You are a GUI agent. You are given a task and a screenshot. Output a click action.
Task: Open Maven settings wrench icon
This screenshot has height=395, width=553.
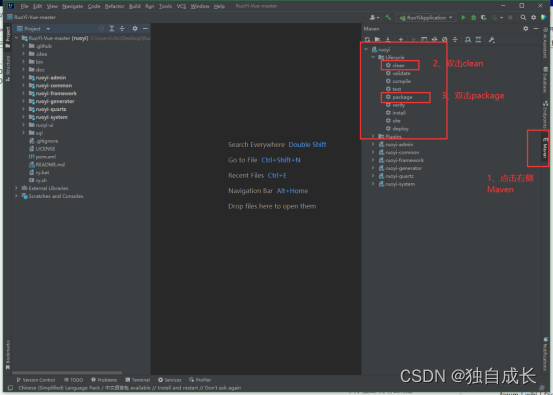(x=492, y=40)
